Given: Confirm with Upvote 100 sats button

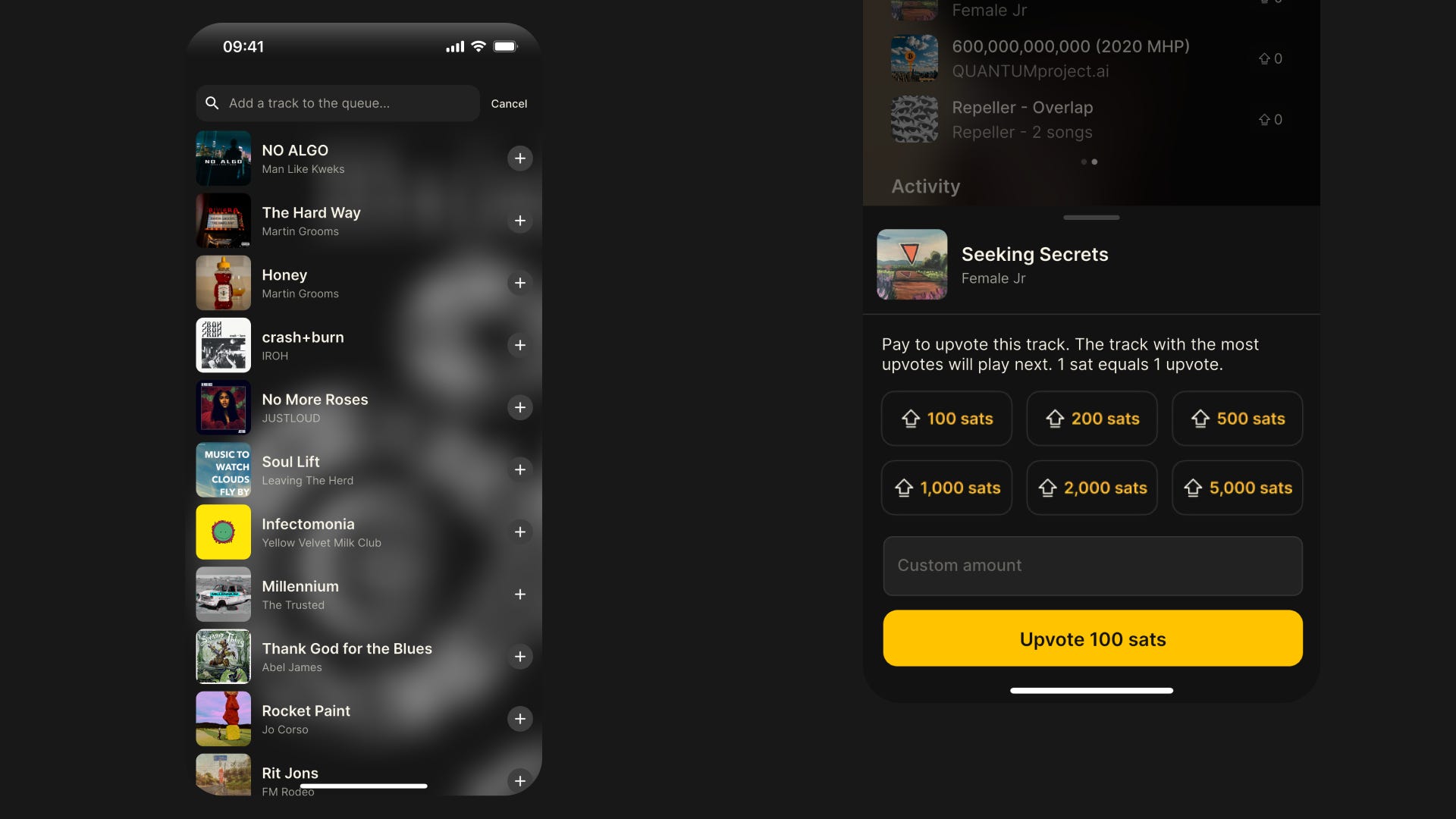Looking at the screenshot, I should pos(1093,639).
